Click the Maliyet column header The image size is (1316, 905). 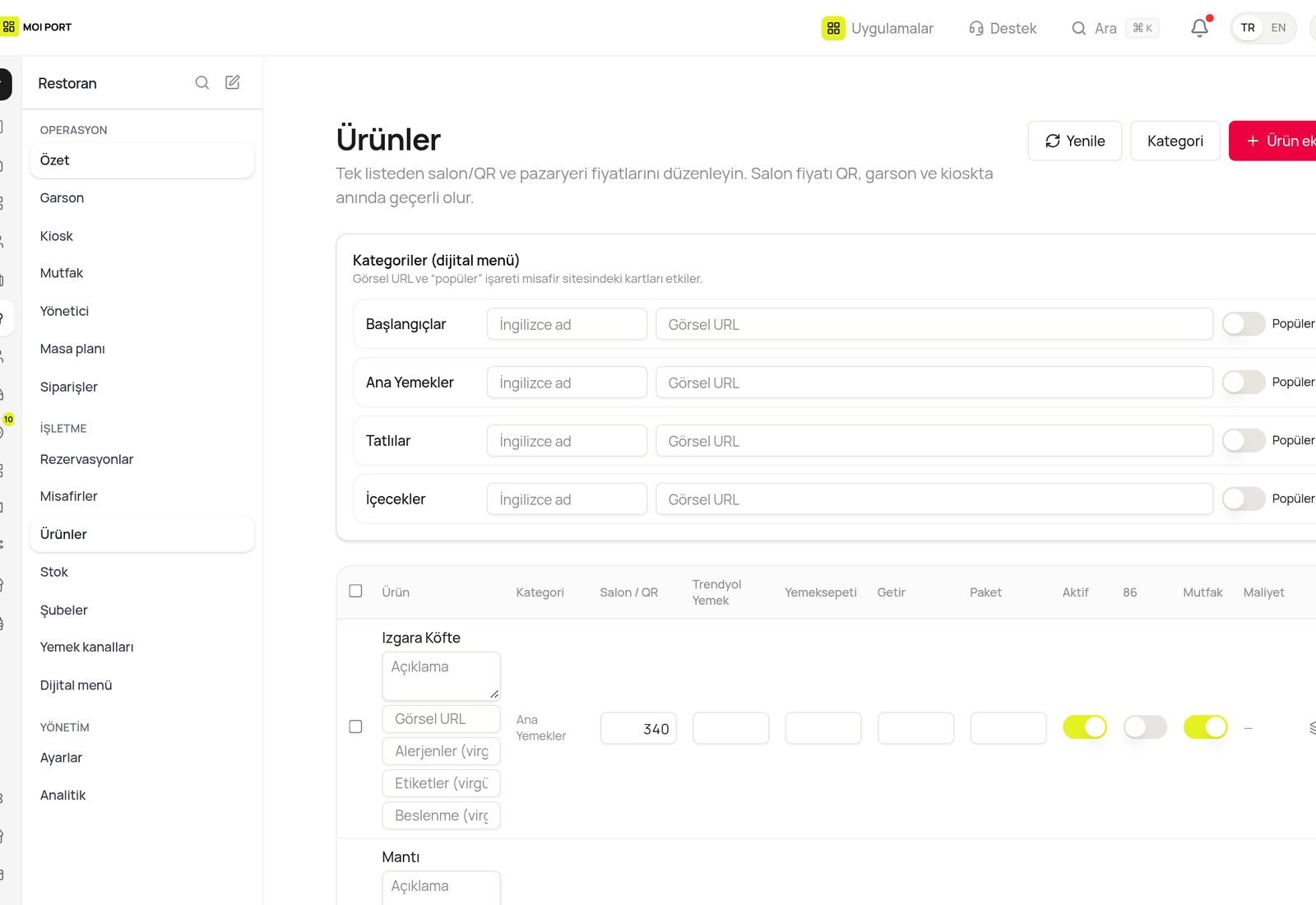1263,592
